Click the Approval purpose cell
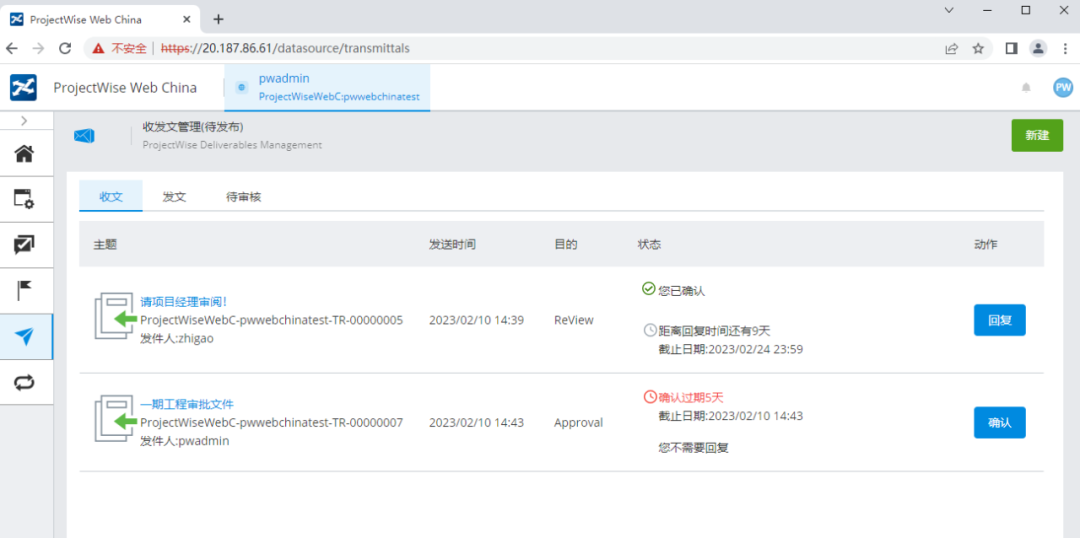1080x538 pixels. [578, 422]
